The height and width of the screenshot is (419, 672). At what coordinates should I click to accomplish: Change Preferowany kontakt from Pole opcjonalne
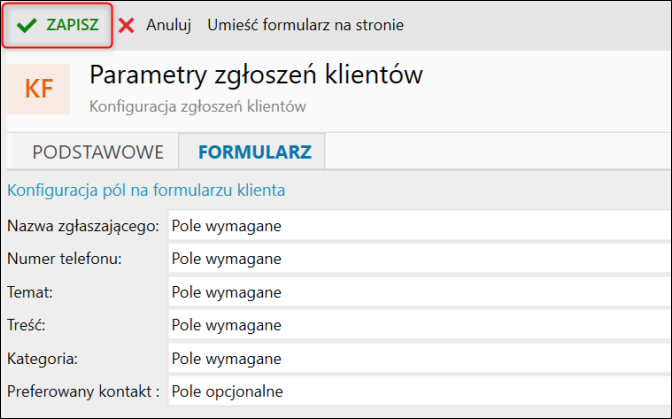(x=419, y=391)
